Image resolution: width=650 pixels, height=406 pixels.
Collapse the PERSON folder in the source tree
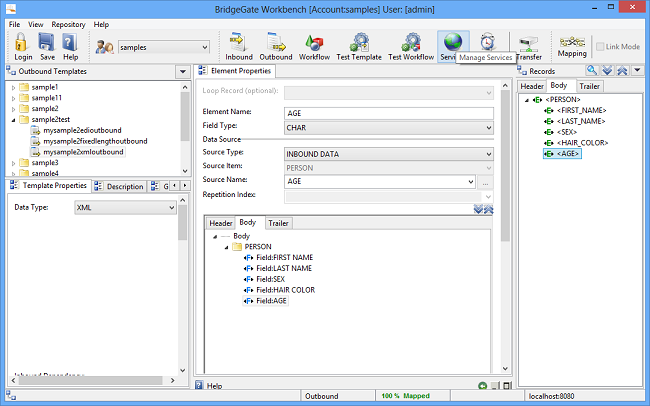pyautogui.click(x=226, y=247)
